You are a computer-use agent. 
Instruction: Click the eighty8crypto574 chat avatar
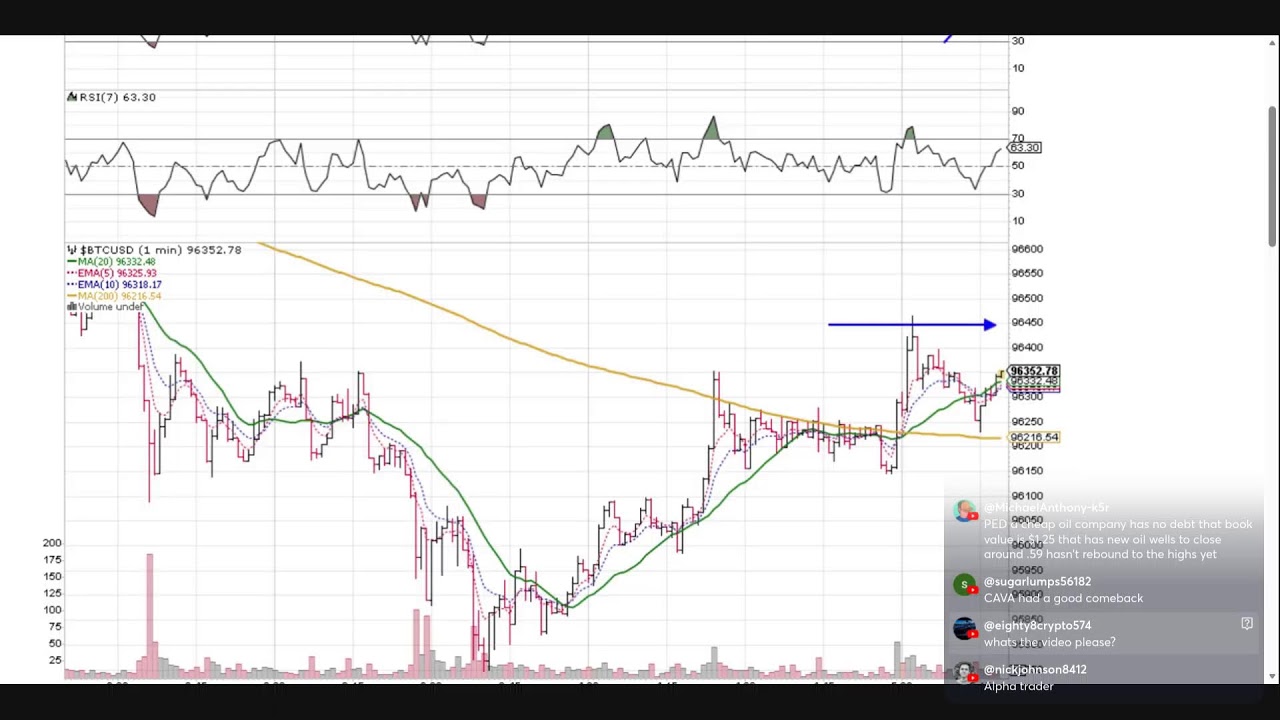(964, 628)
